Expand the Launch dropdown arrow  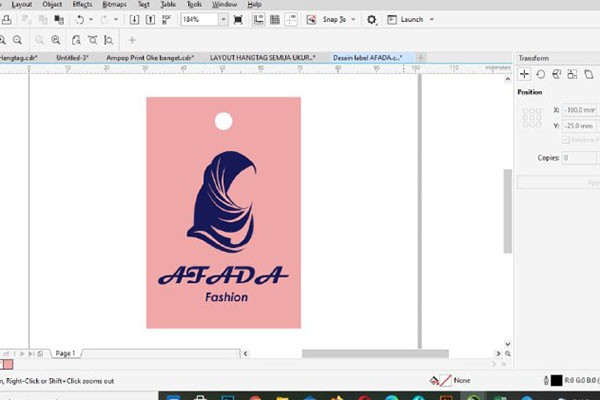432,20
